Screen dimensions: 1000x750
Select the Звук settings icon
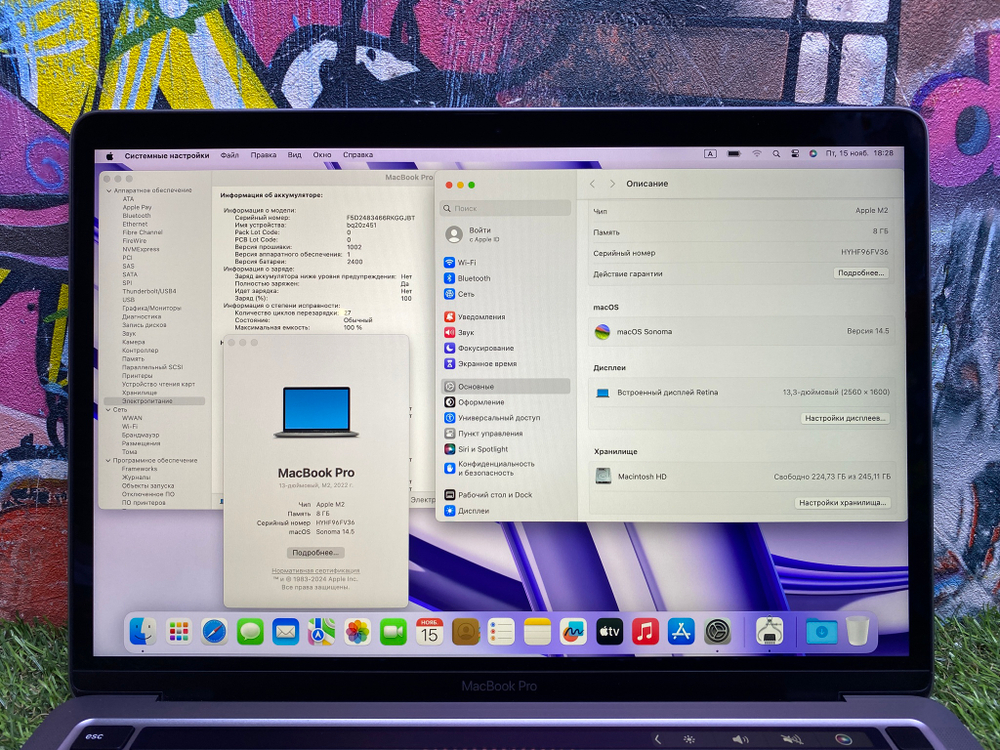(x=463, y=330)
